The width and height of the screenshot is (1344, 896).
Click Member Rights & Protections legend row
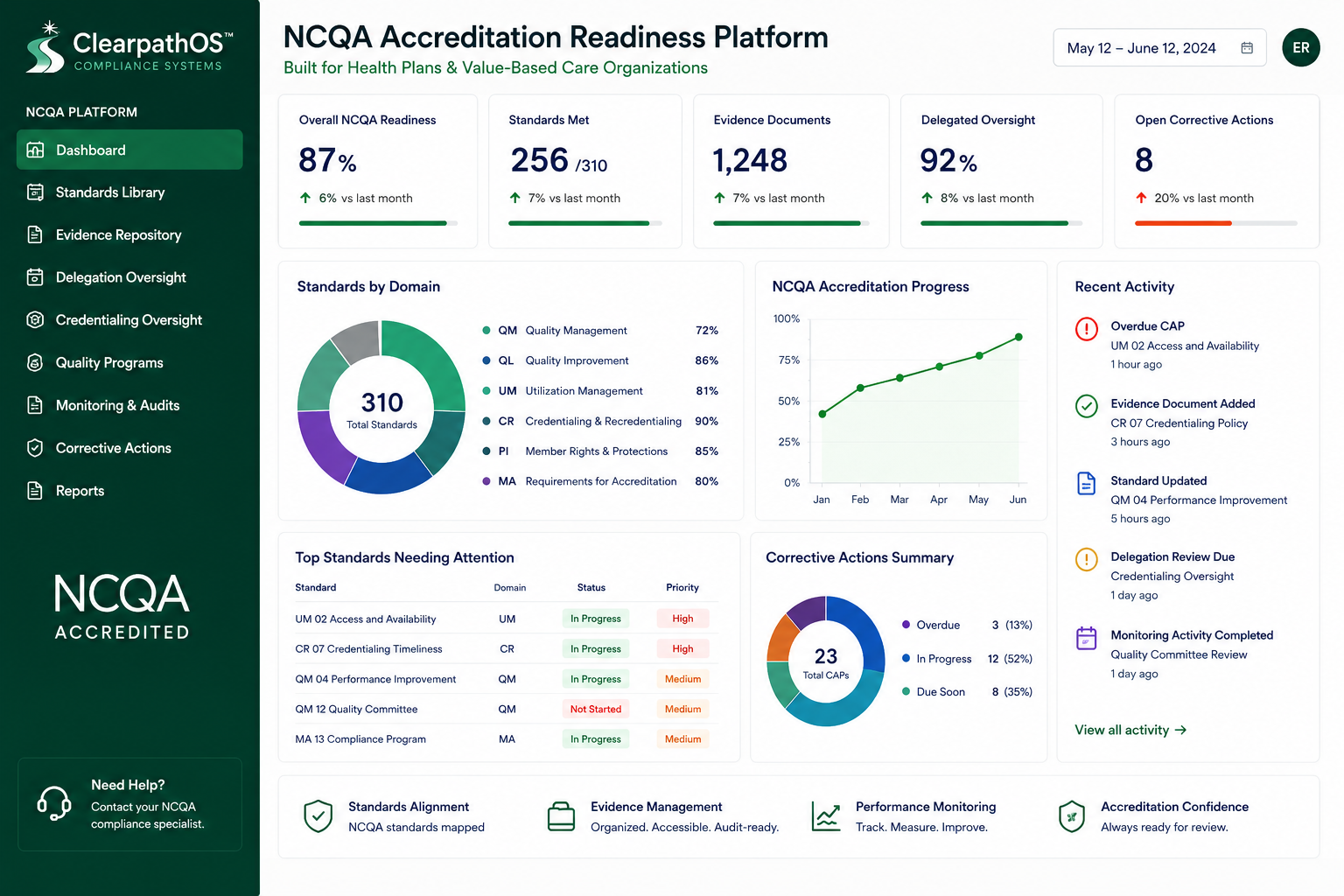[600, 451]
